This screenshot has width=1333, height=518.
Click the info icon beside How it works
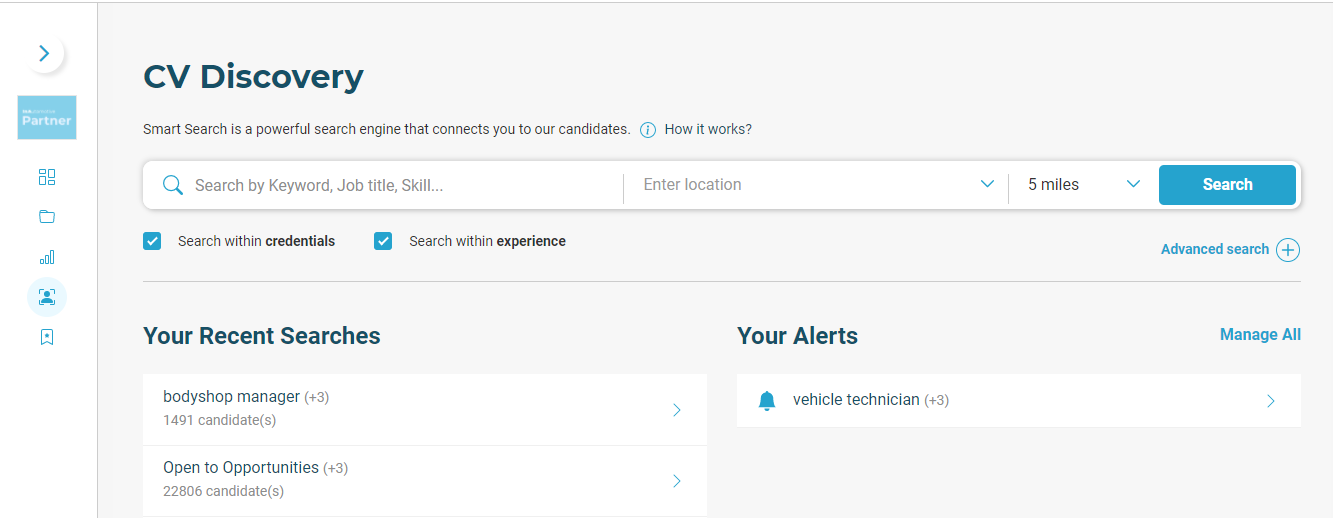pyautogui.click(x=648, y=130)
